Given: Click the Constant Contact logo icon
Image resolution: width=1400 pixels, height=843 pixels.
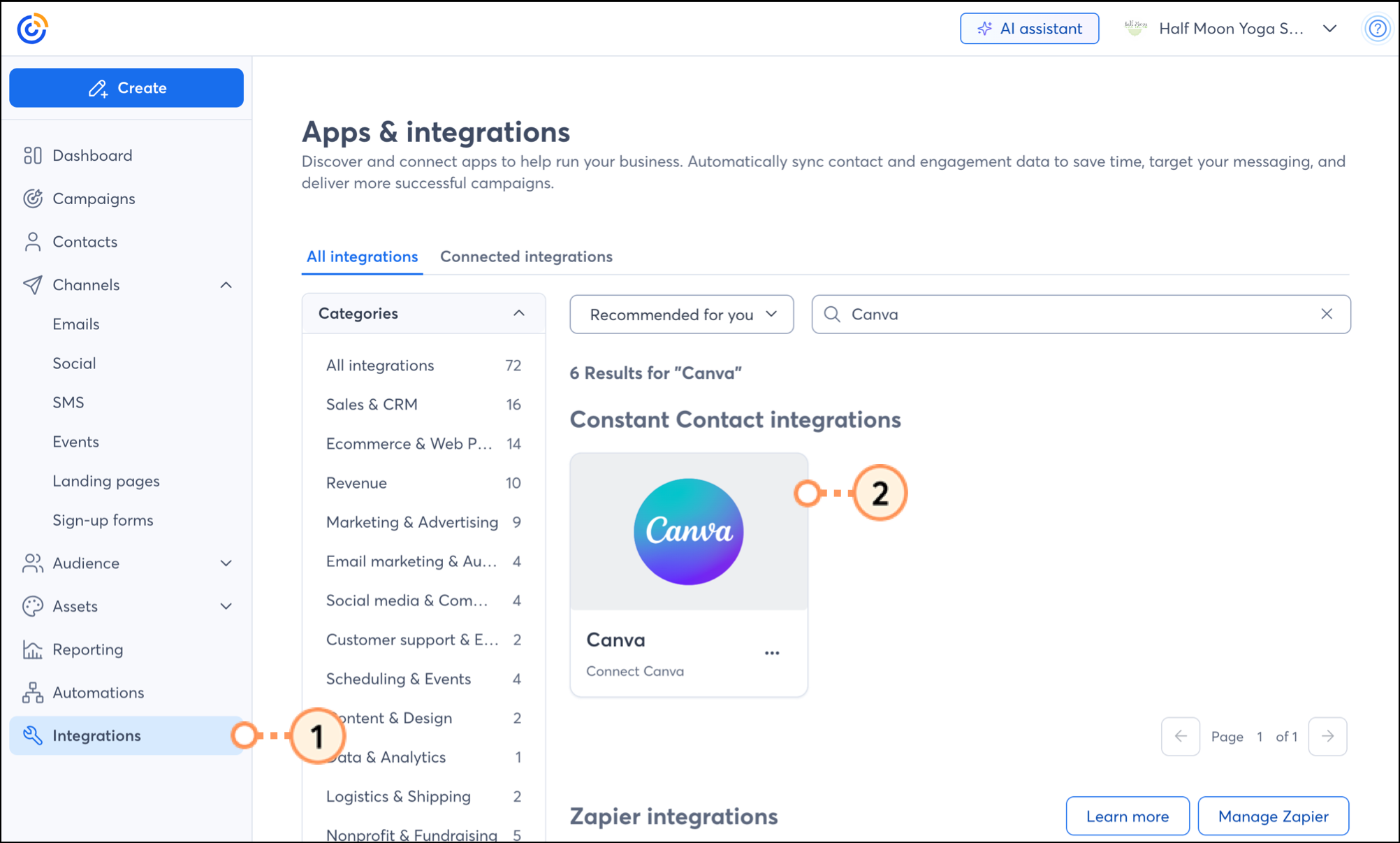Looking at the screenshot, I should [32, 29].
